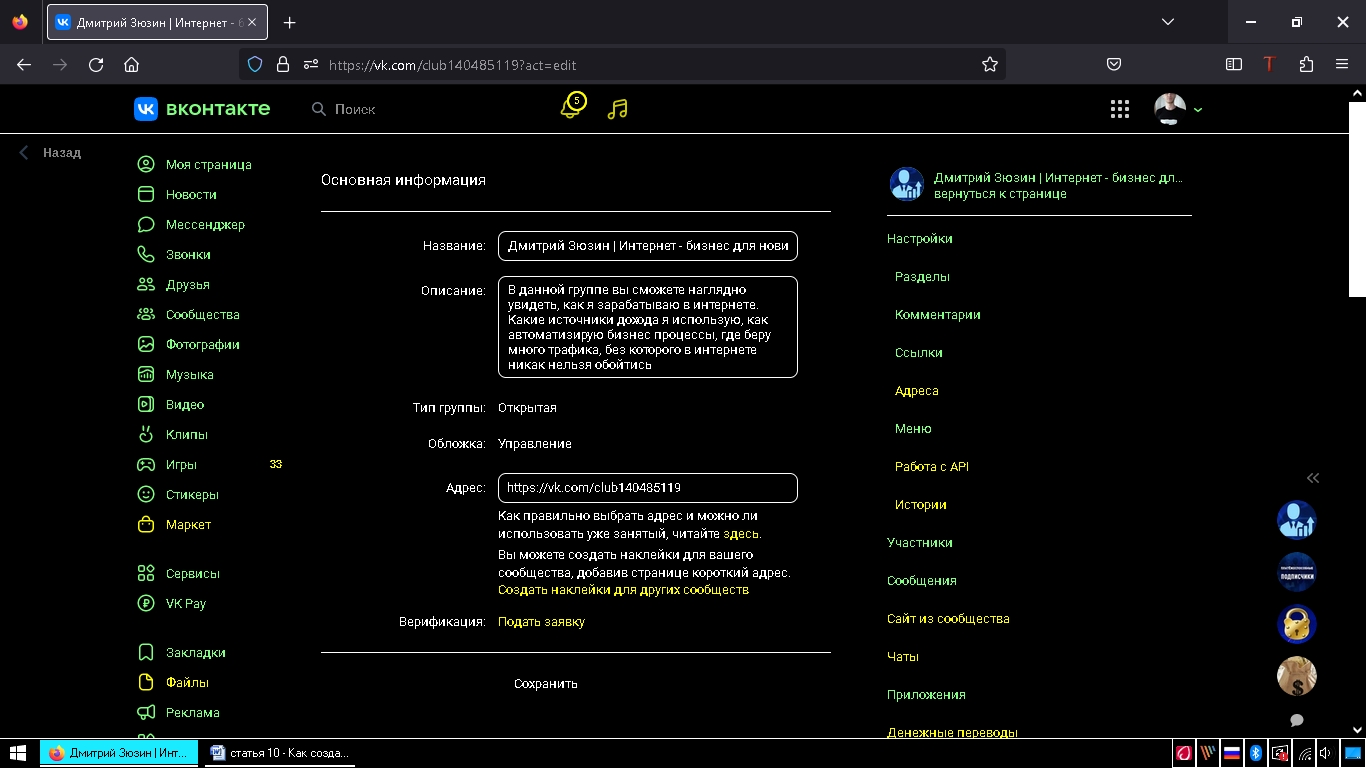Click Создать наклейки для других сообществ link

pos(623,590)
